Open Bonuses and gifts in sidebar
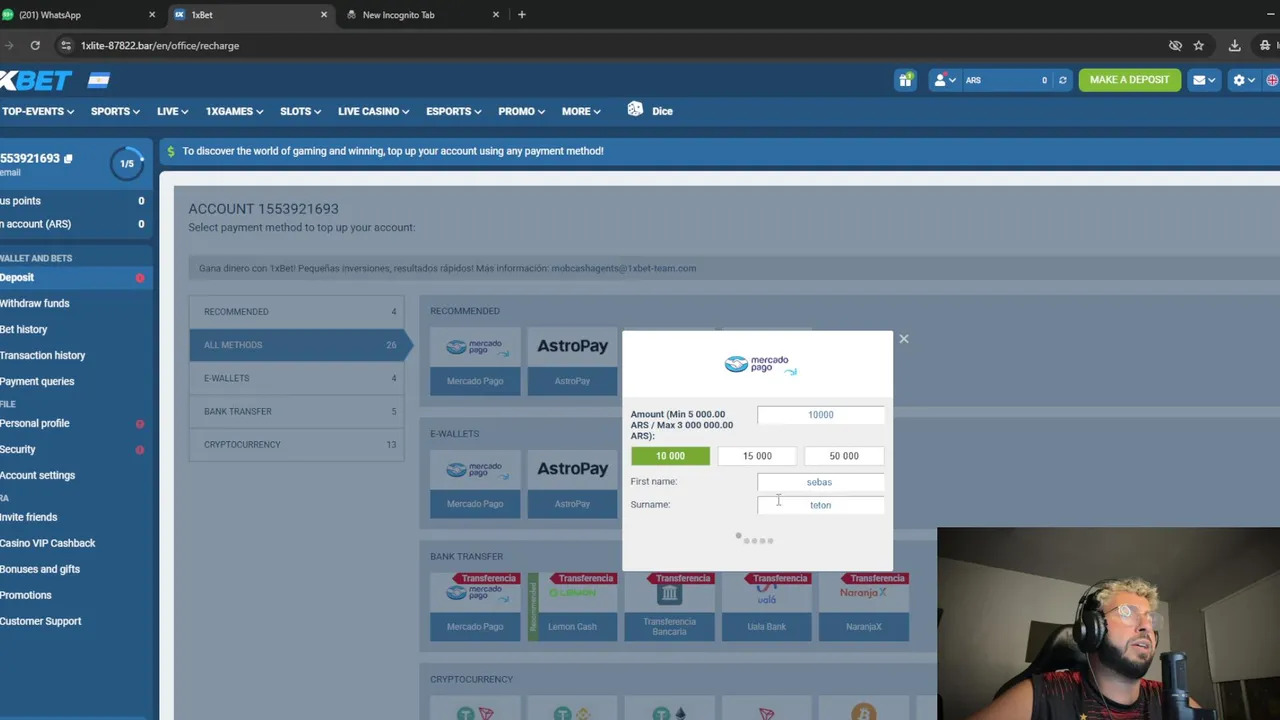The height and width of the screenshot is (720, 1280). pos(75,569)
